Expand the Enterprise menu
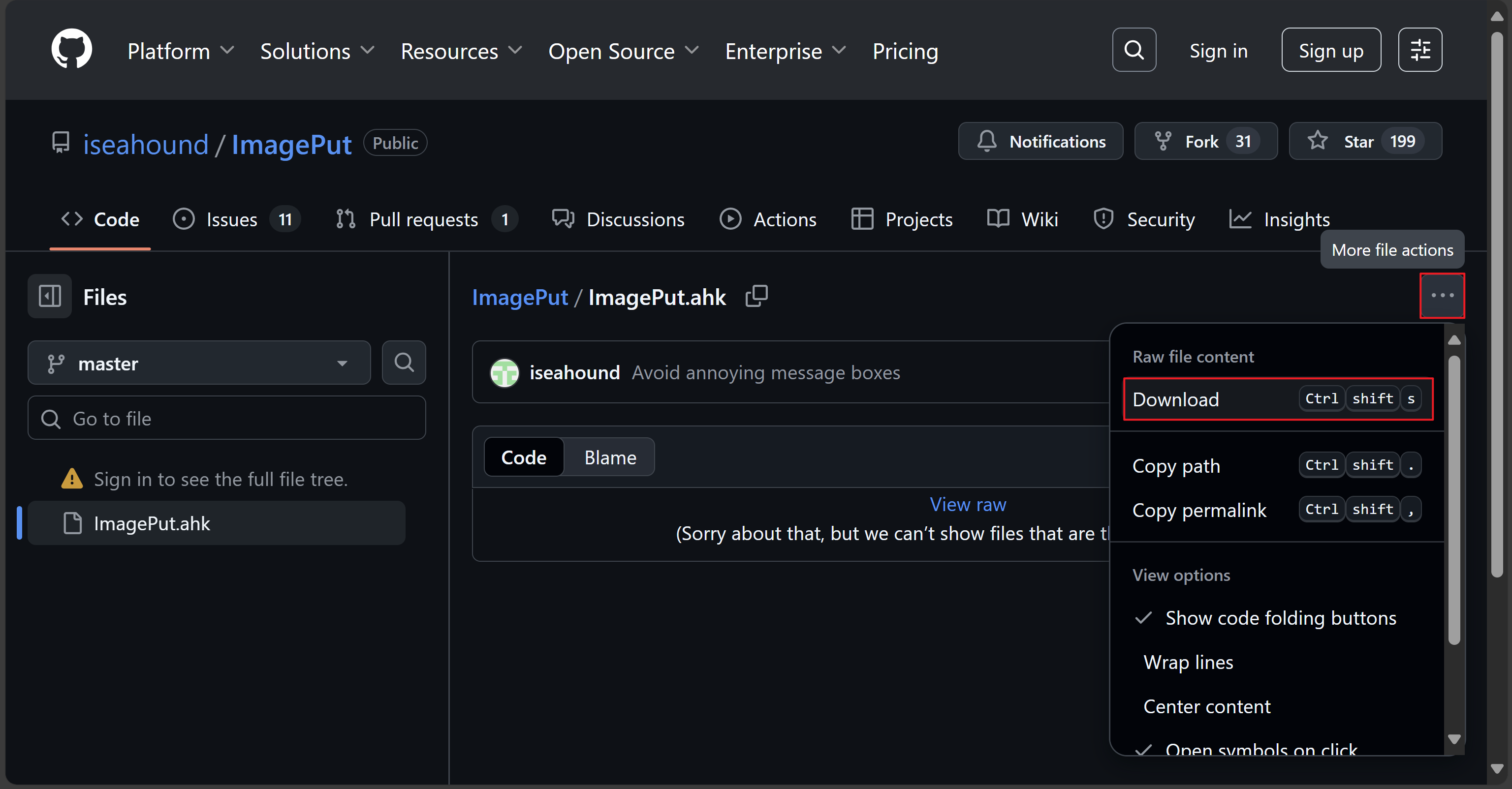This screenshot has width=1512, height=789. [x=786, y=51]
